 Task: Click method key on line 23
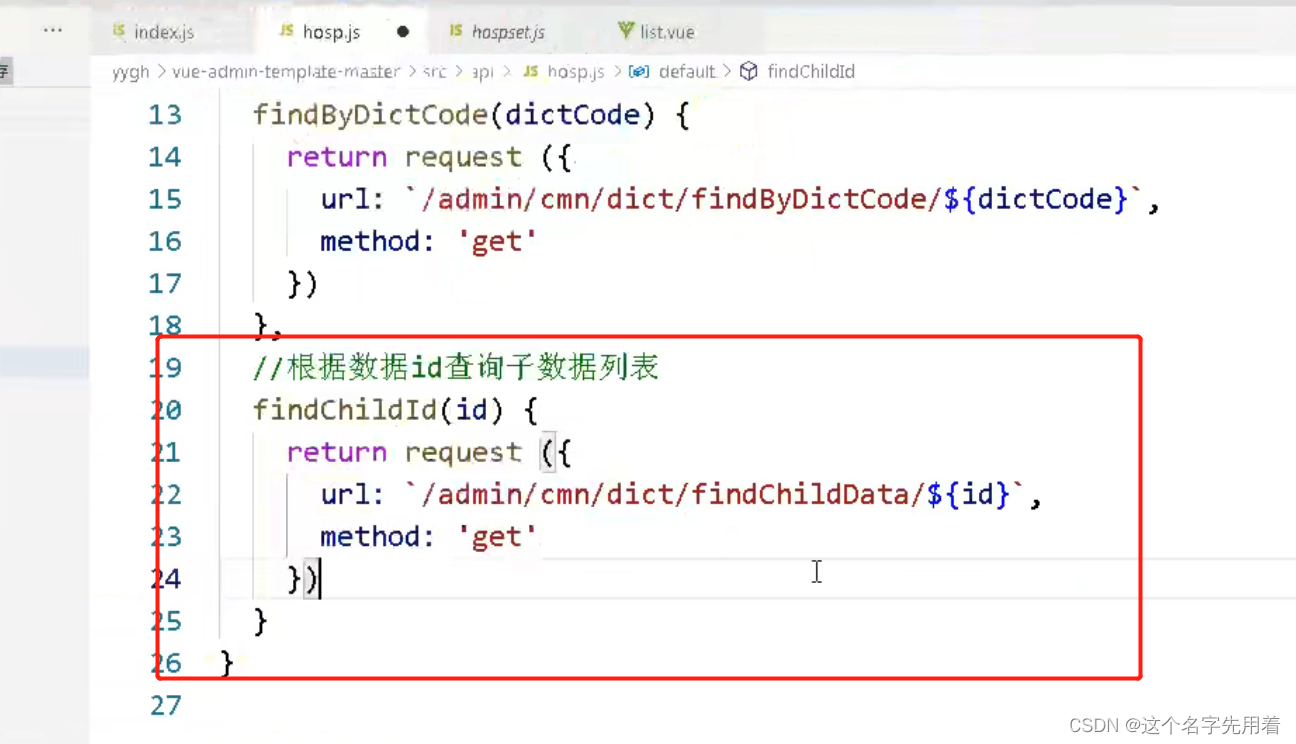370,537
